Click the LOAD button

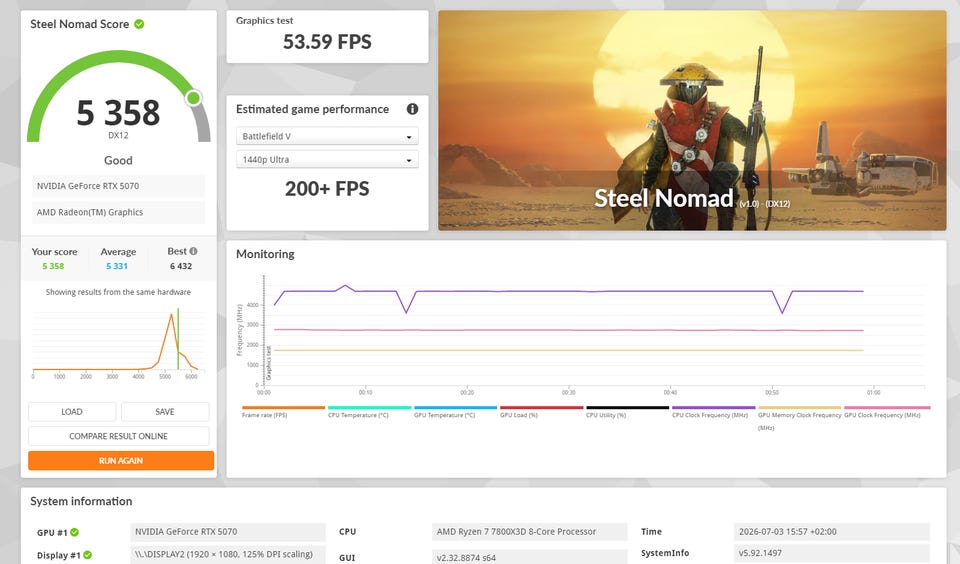(x=72, y=412)
